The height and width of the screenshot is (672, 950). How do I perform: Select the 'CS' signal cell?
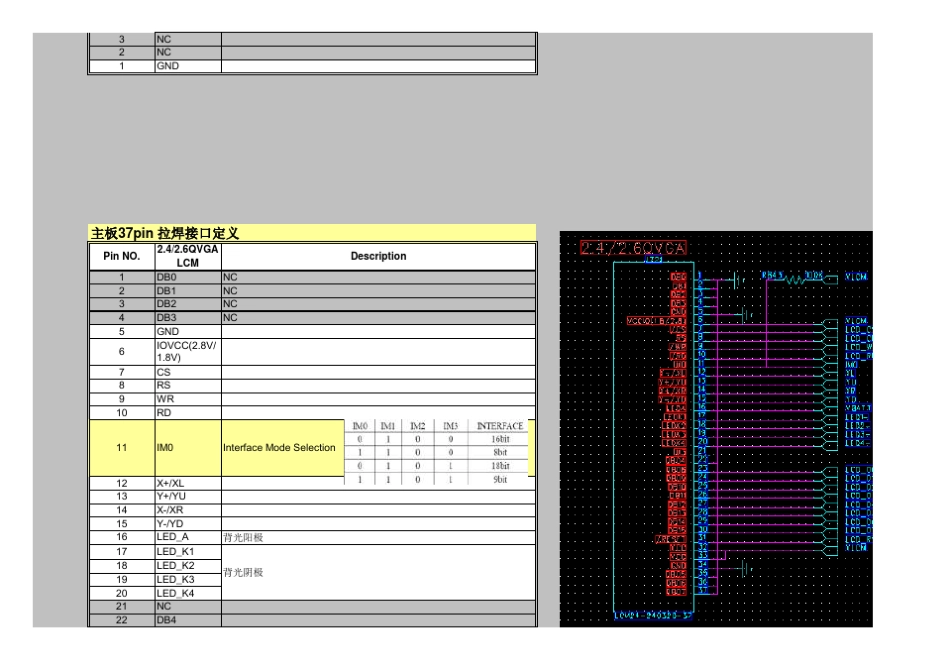point(188,372)
